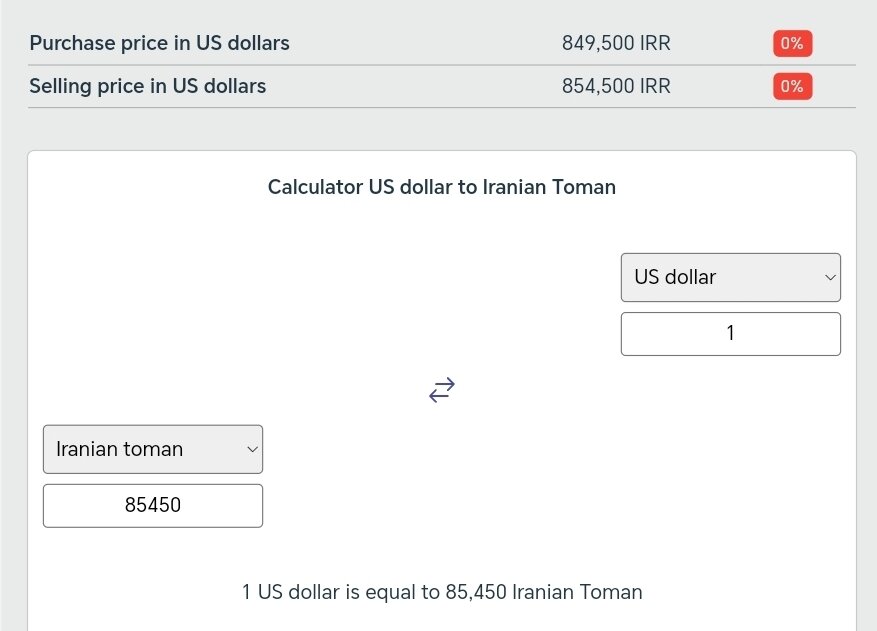This screenshot has height=631, width=877.
Task: Click the US dollar amount input showing 1
Action: coord(730,333)
